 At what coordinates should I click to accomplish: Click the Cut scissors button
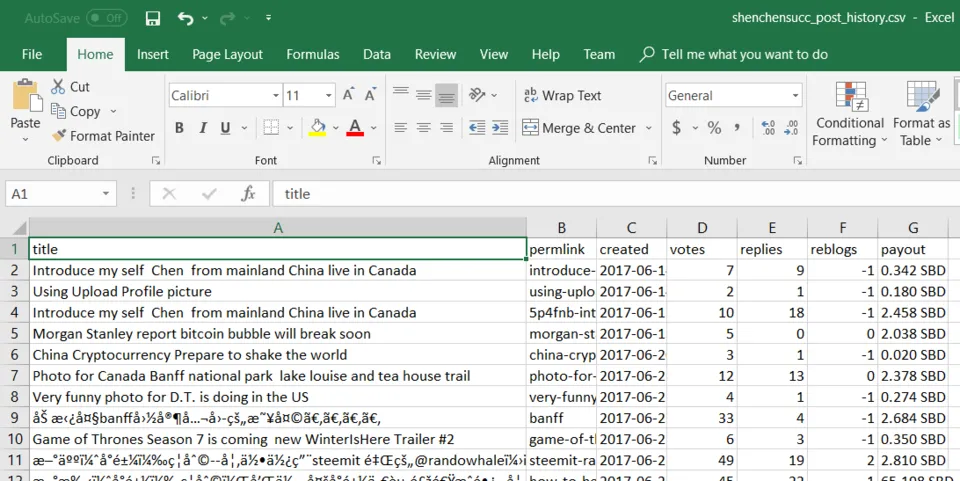[70, 87]
